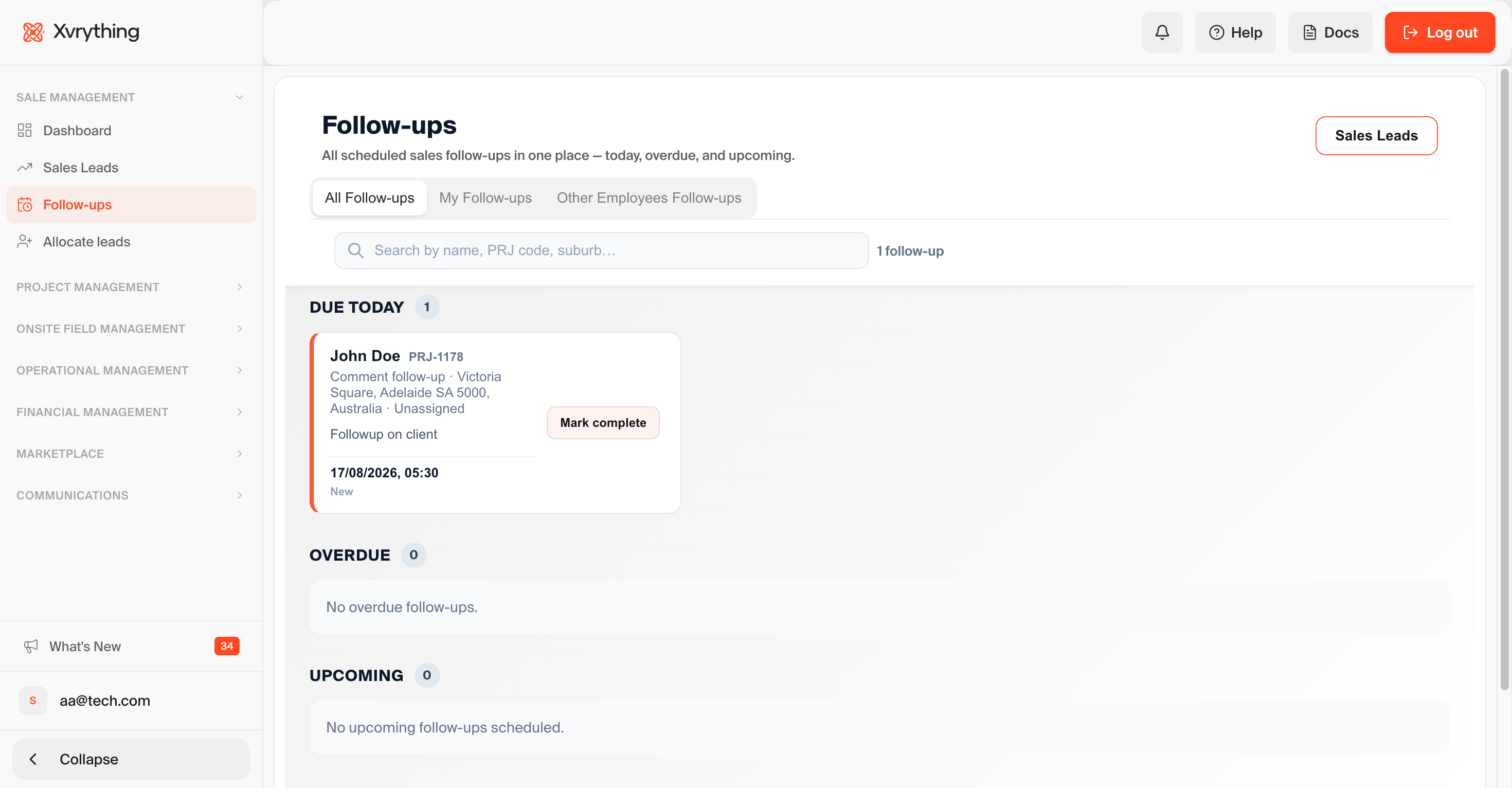Open the Docs button
Image resolution: width=1512 pixels, height=788 pixels.
(1329, 32)
